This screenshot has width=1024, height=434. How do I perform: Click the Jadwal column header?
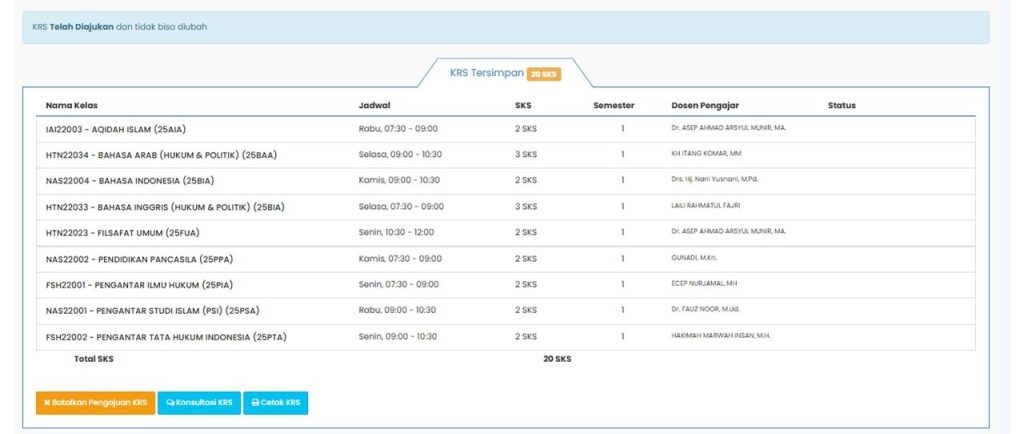pos(374,105)
